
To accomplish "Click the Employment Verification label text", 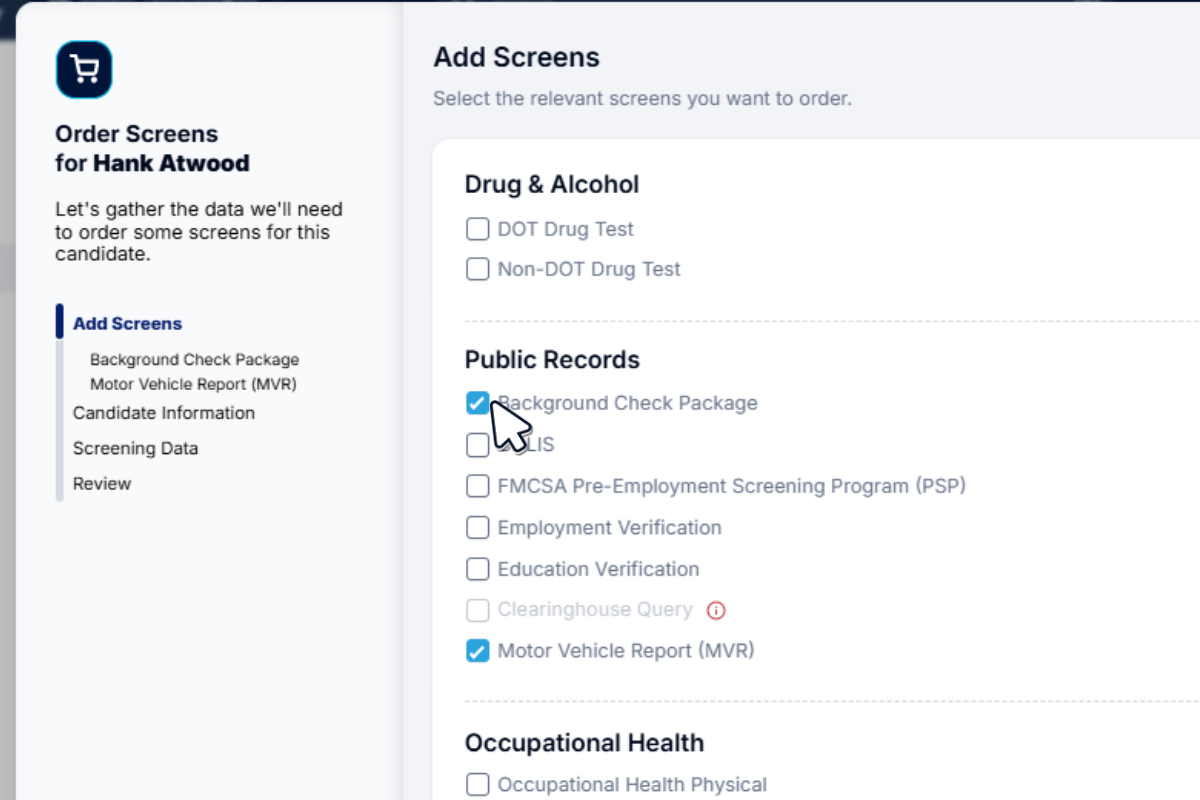I will tap(609, 527).
